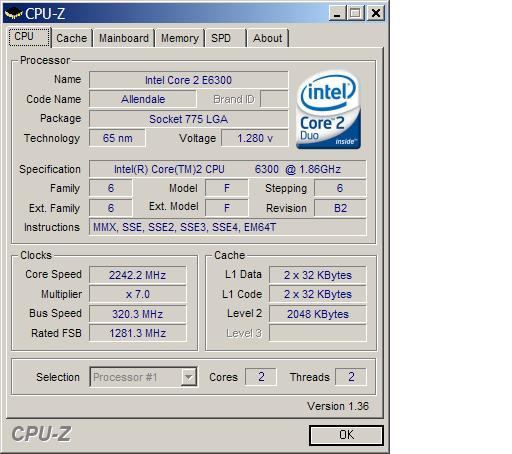Click the 65 nm technology value
Image resolution: width=512 pixels, height=454 pixels.
coord(117,138)
